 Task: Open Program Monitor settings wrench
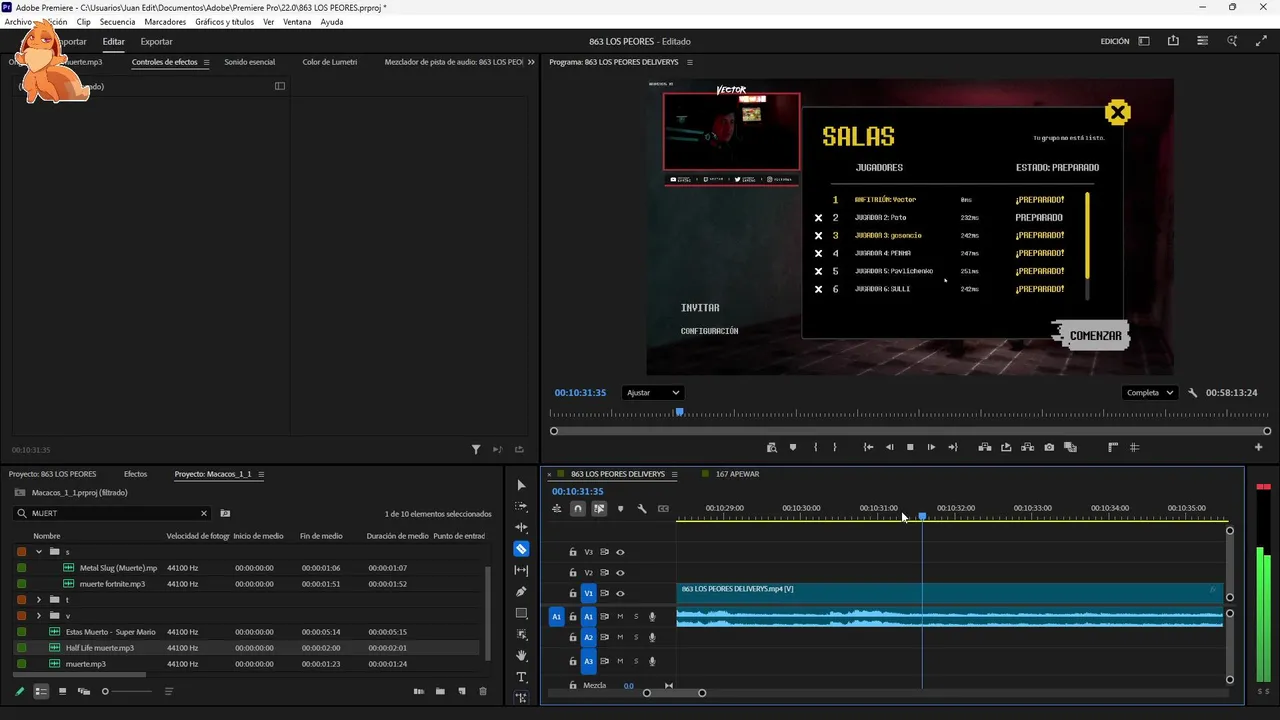(x=1192, y=393)
